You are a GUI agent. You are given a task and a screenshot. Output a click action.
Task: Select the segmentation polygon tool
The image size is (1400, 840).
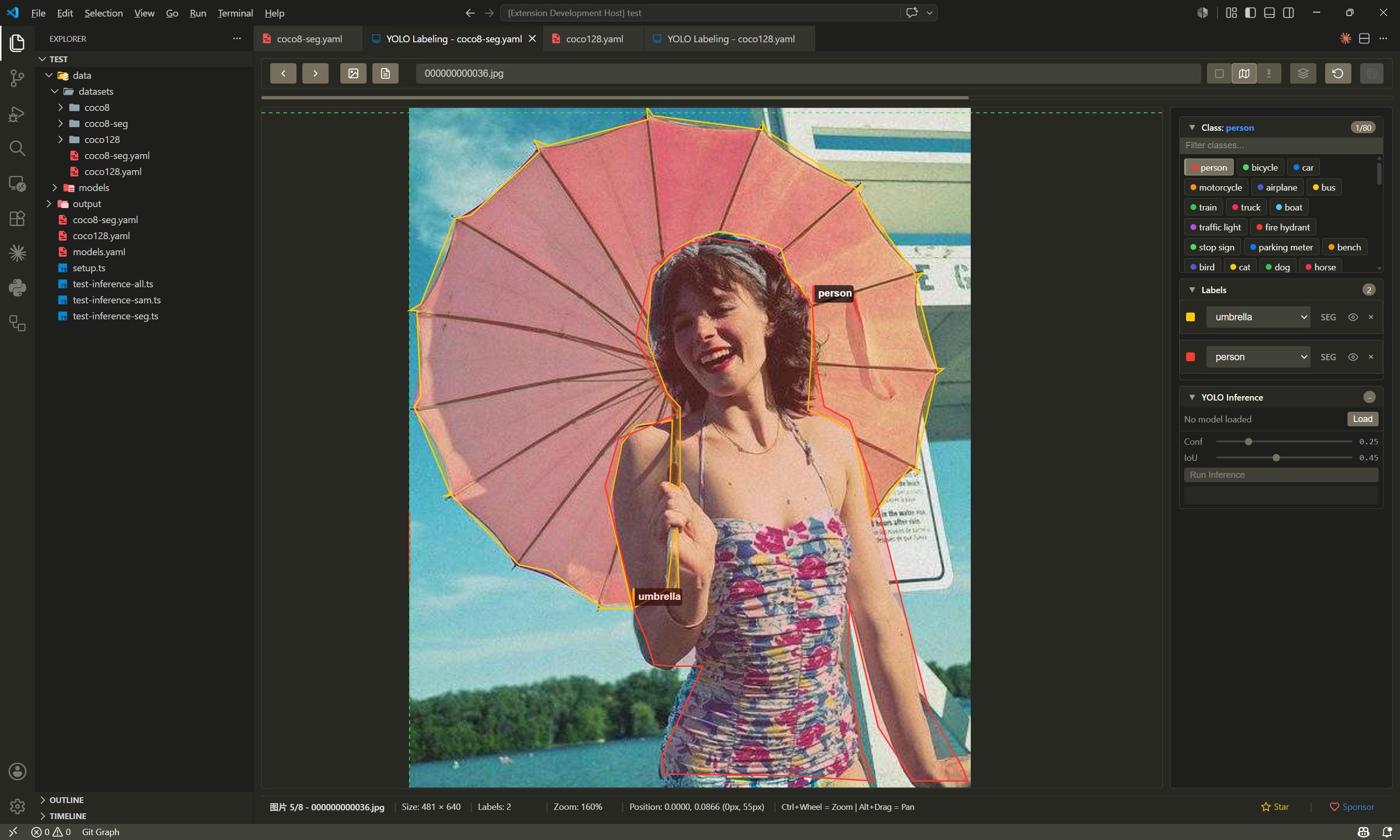tap(1244, 73)
